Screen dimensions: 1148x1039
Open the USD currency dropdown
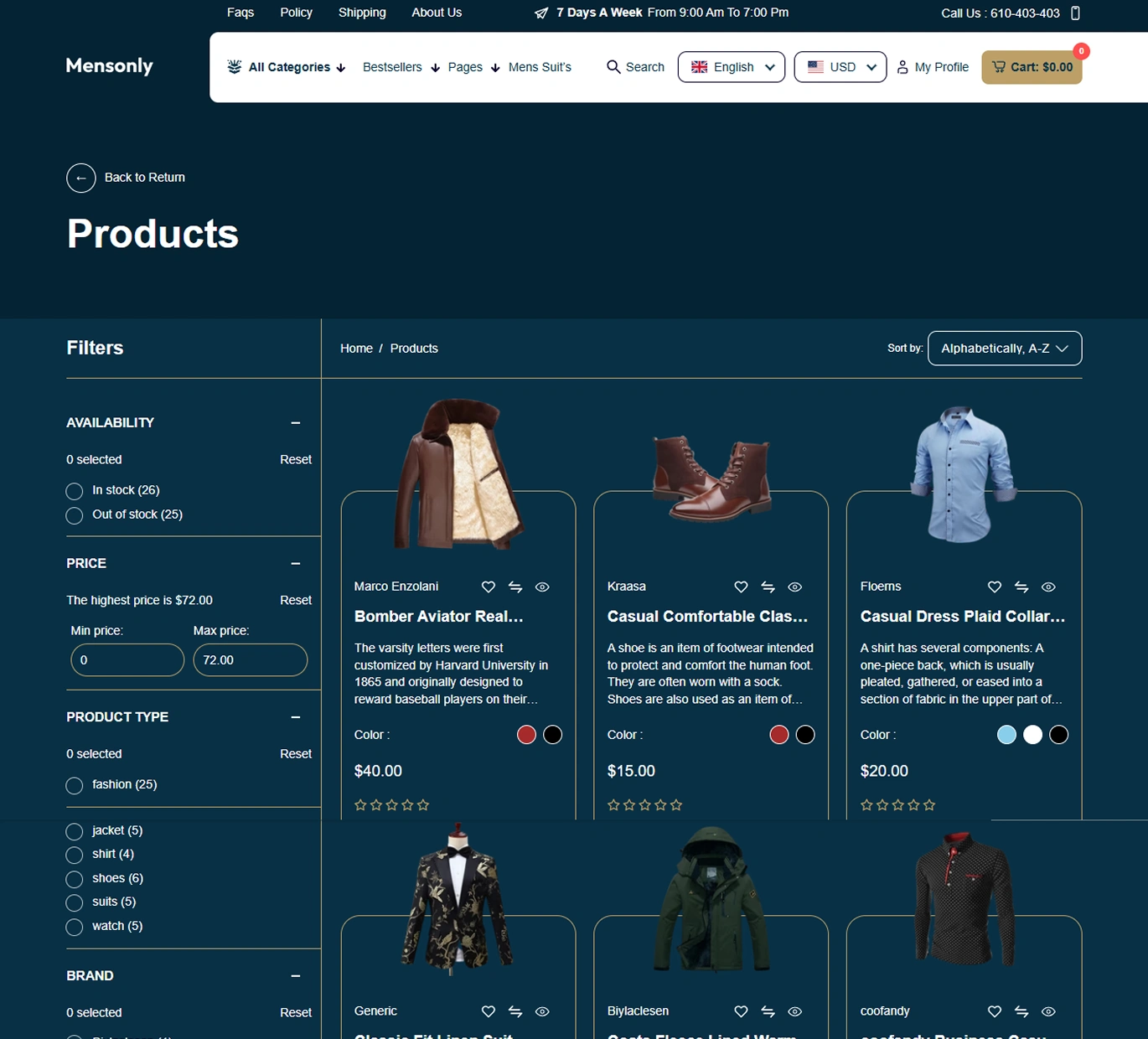(x=840, y=67)
